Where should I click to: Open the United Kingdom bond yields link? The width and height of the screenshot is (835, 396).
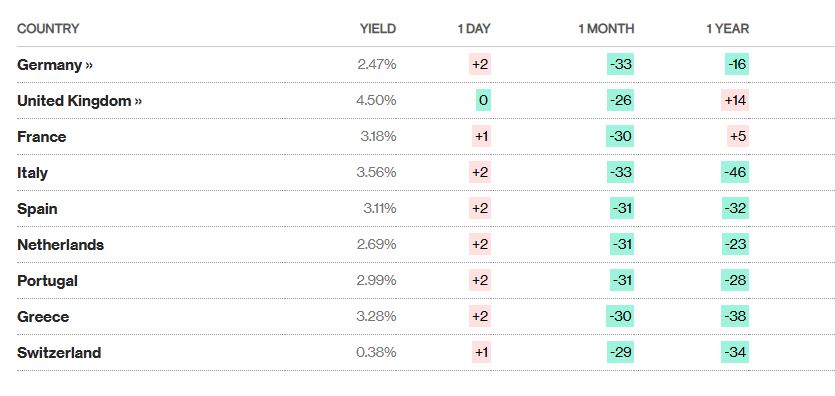[79, 101]
